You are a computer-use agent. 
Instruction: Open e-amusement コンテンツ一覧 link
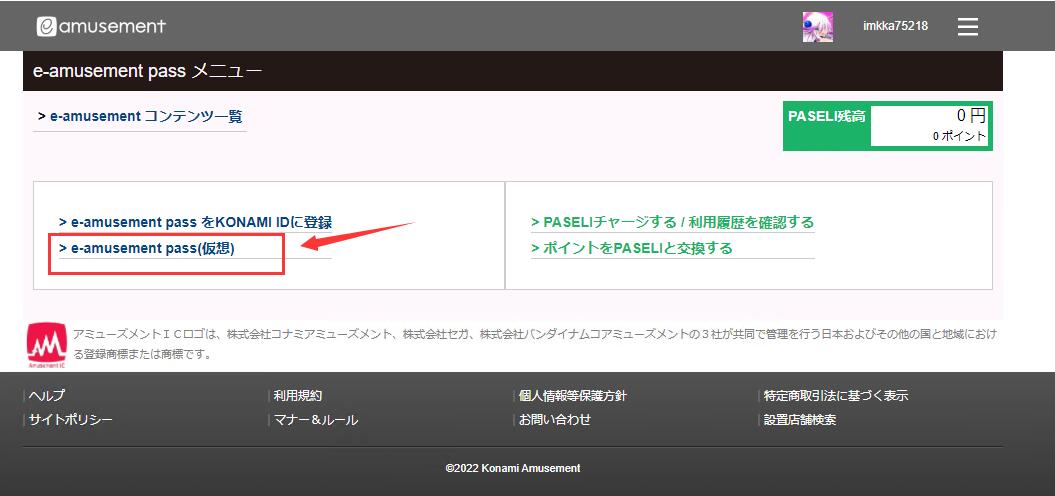click(x=141, y=117)
